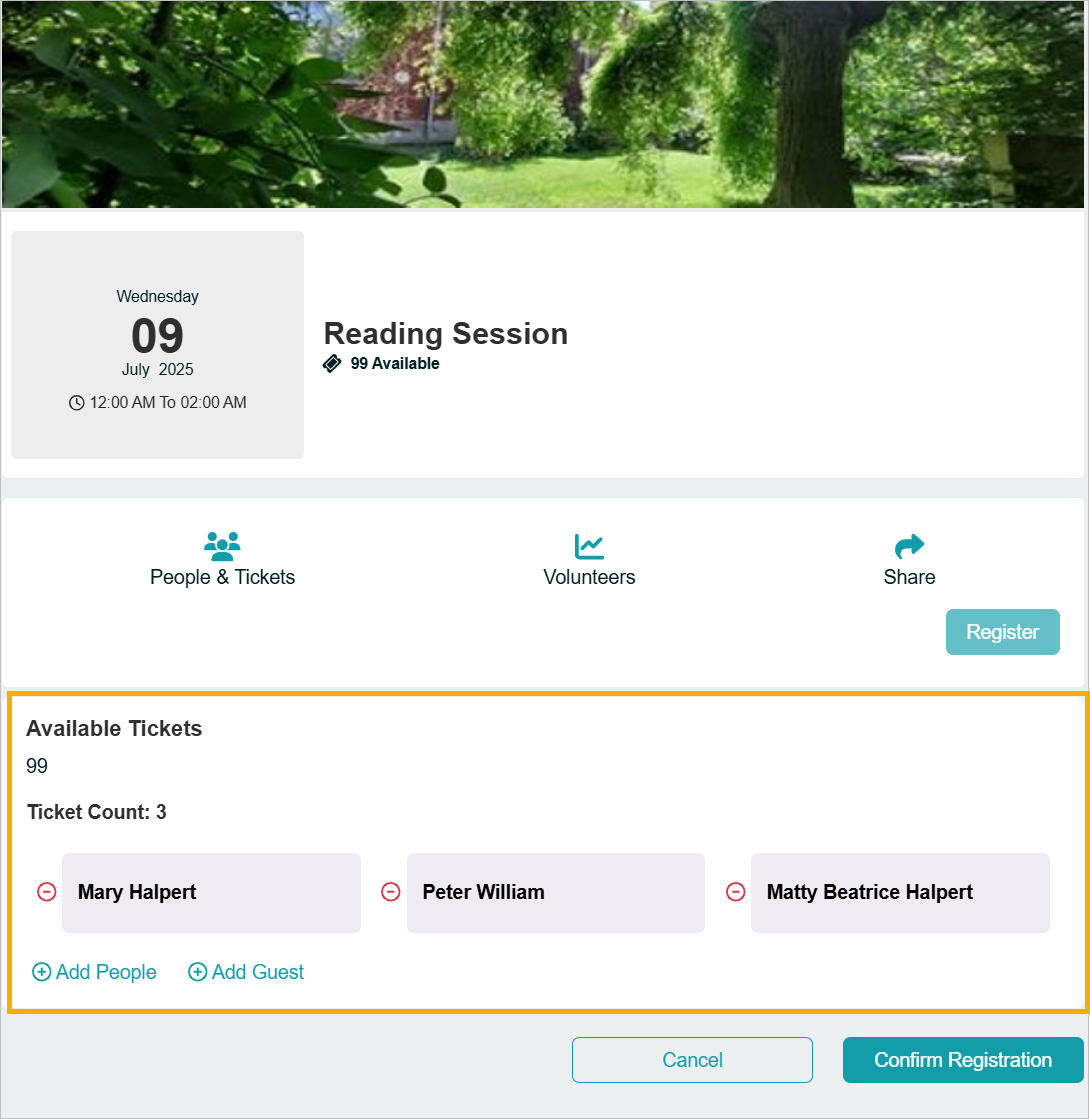Remove Matty Beatrice Halpert minus icon

pyautogui.click(x=735, y=892)
